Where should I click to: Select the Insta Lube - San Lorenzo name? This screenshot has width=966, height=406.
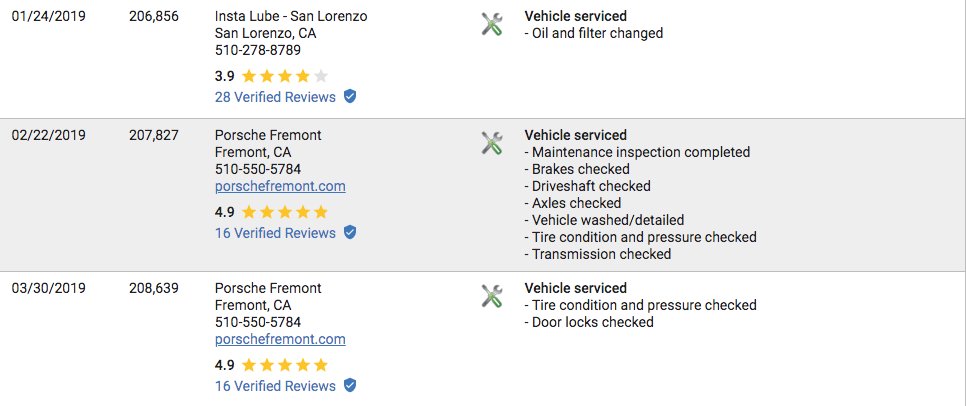(x=291, y=17)
